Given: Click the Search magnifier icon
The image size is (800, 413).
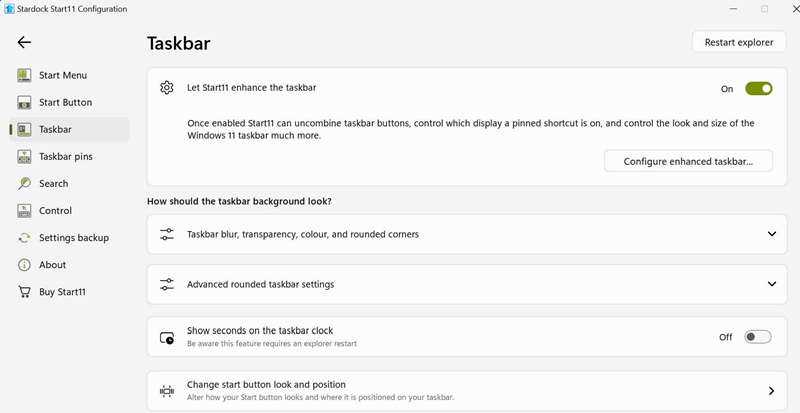Looking at the screenshot, I should pos(25,183).
